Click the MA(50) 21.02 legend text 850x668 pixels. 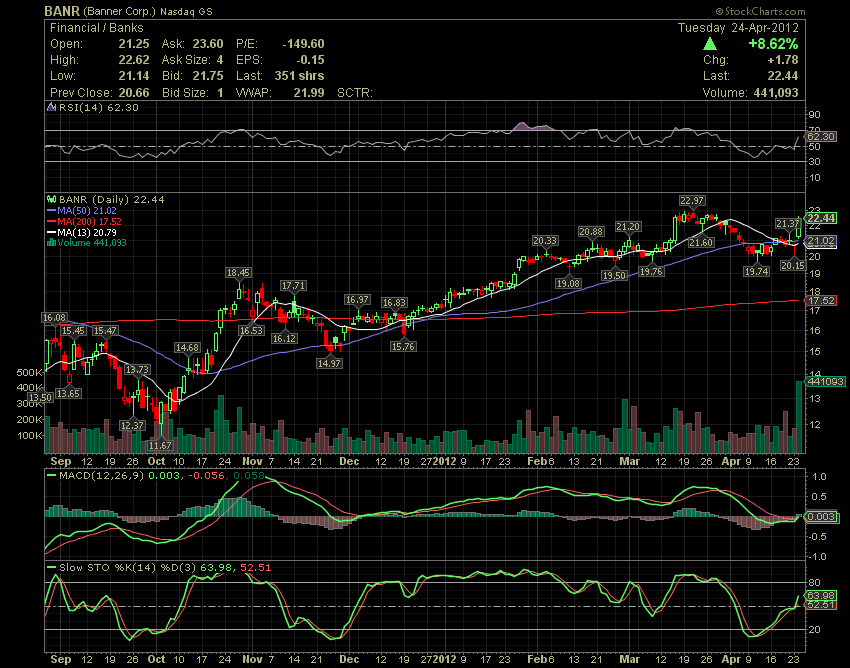pos(87,210)
